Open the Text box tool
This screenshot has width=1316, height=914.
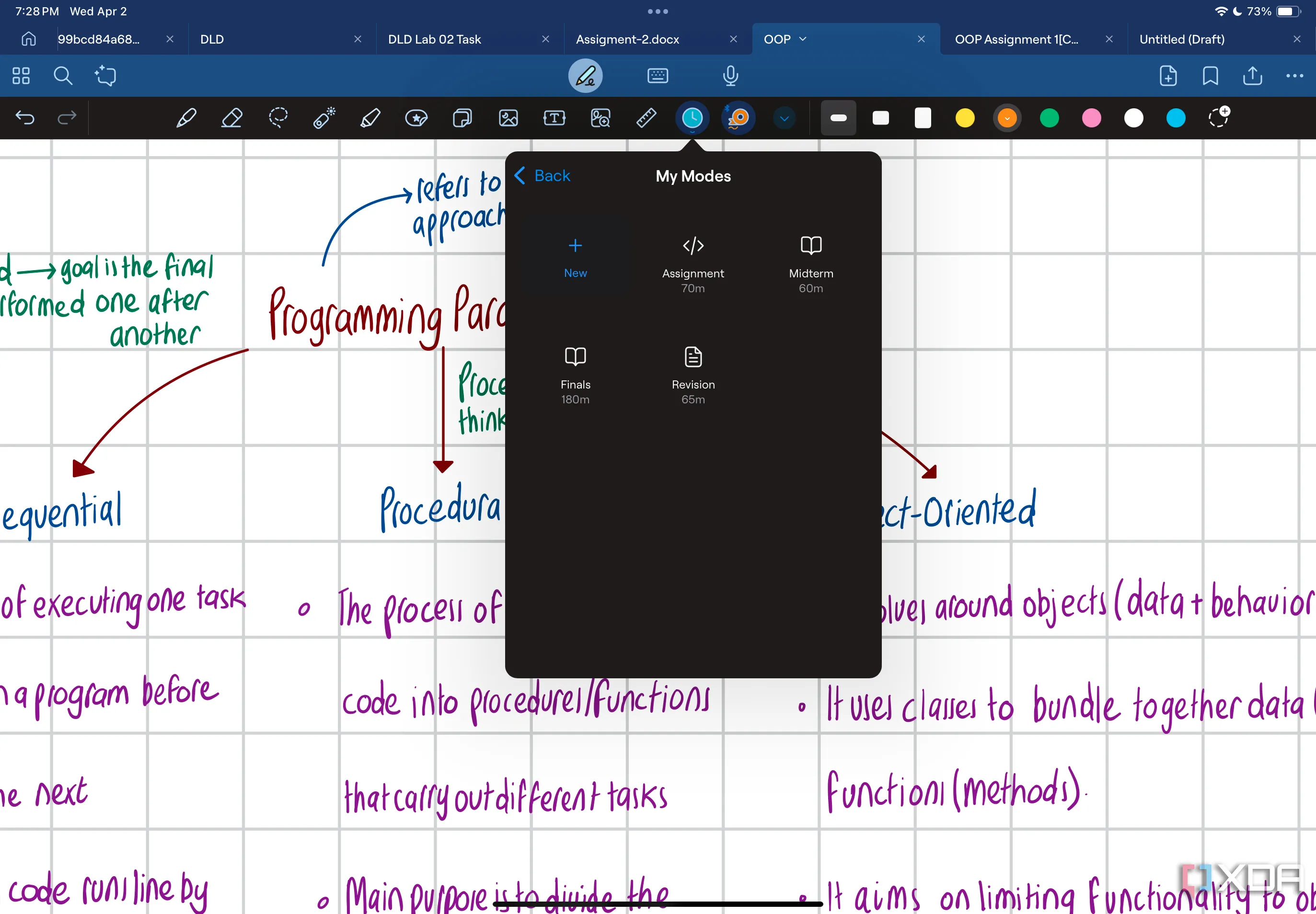pyautogui.click(x=554, y=118)
